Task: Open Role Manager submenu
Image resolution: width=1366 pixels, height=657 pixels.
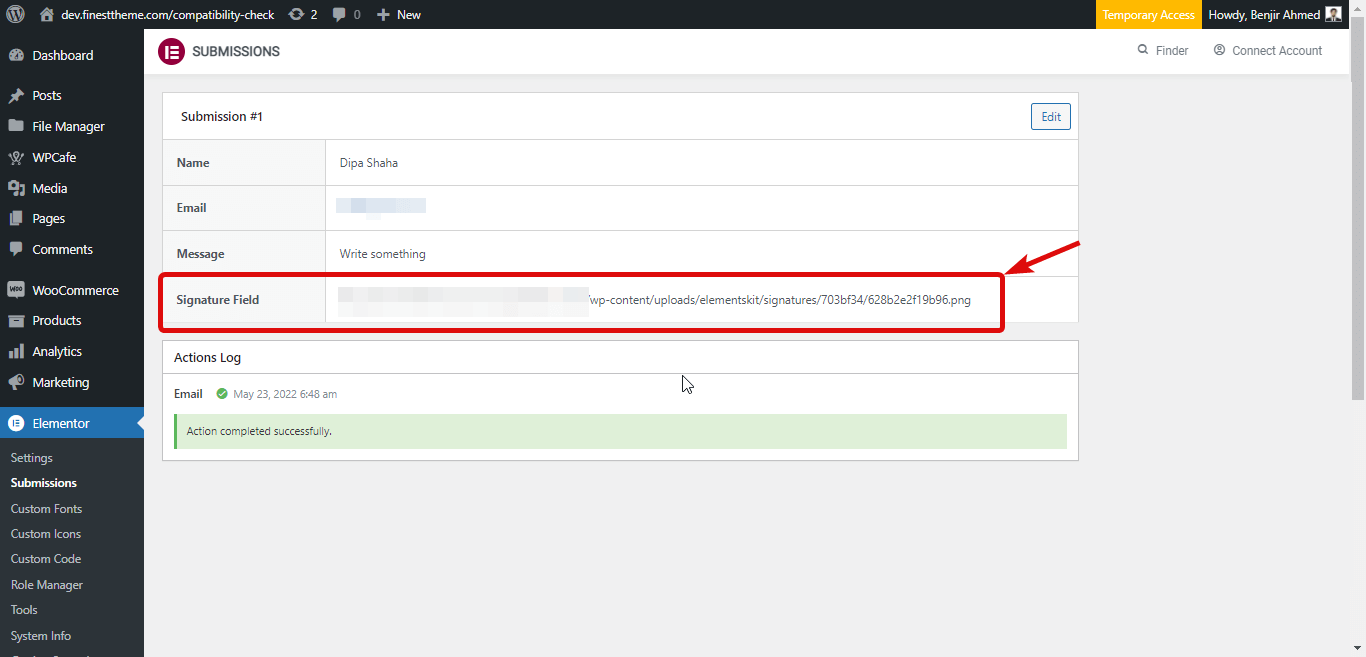Action: tap(47, 585)
